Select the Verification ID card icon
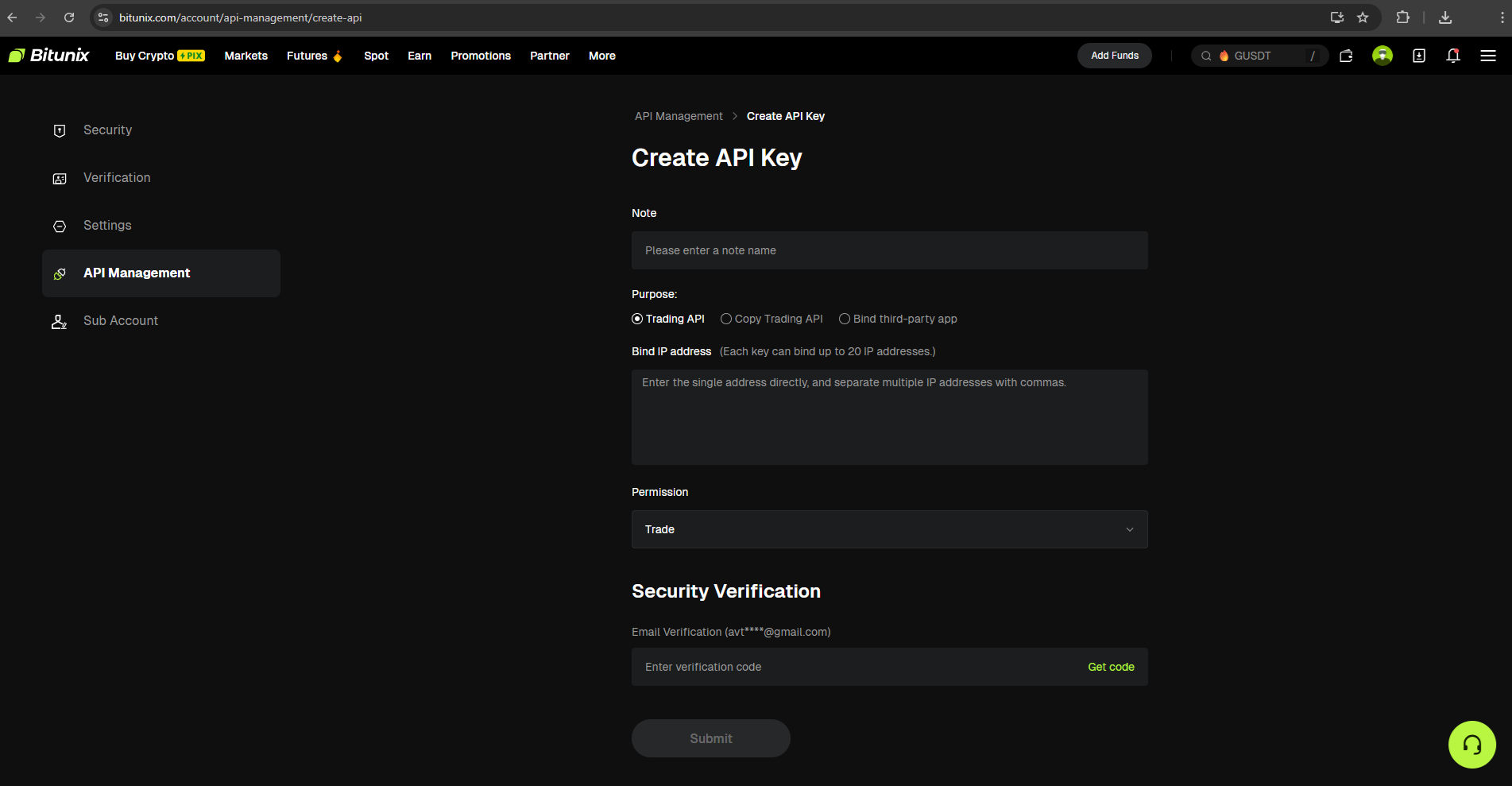The height and width of the screenshot is (786, 1512). [59, 178]
